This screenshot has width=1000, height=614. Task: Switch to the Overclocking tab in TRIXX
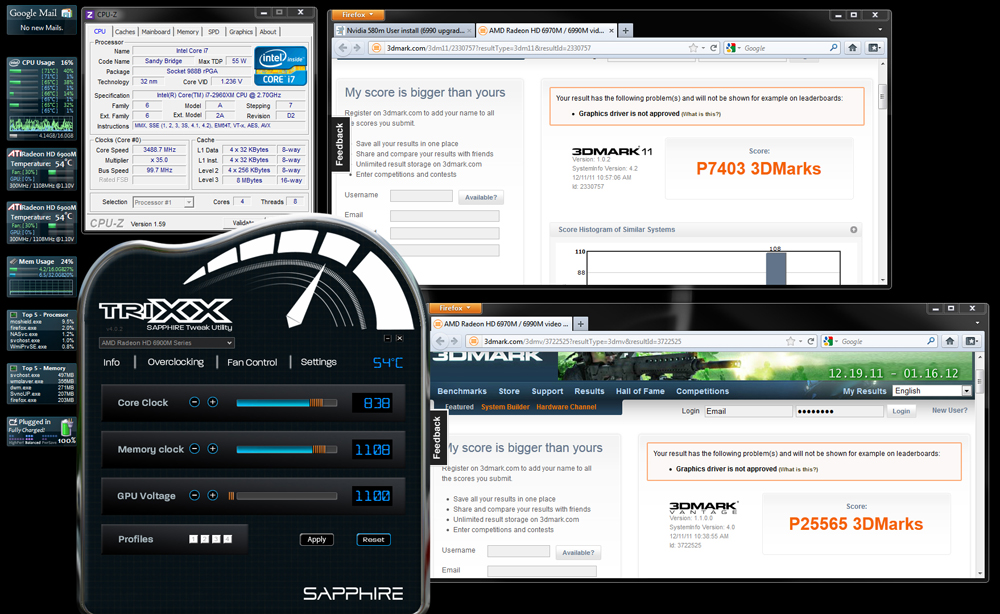pos(175,362)
